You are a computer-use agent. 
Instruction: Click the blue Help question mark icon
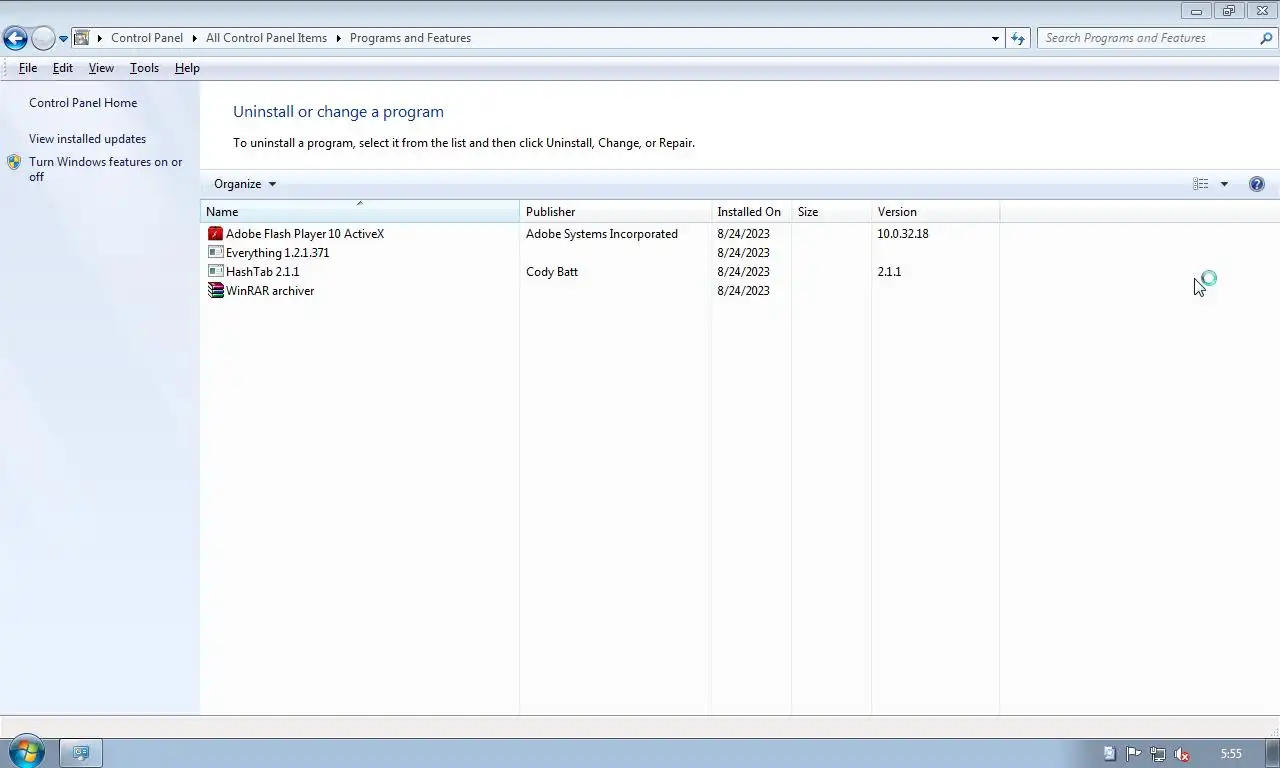click(x=1257, y=184)
